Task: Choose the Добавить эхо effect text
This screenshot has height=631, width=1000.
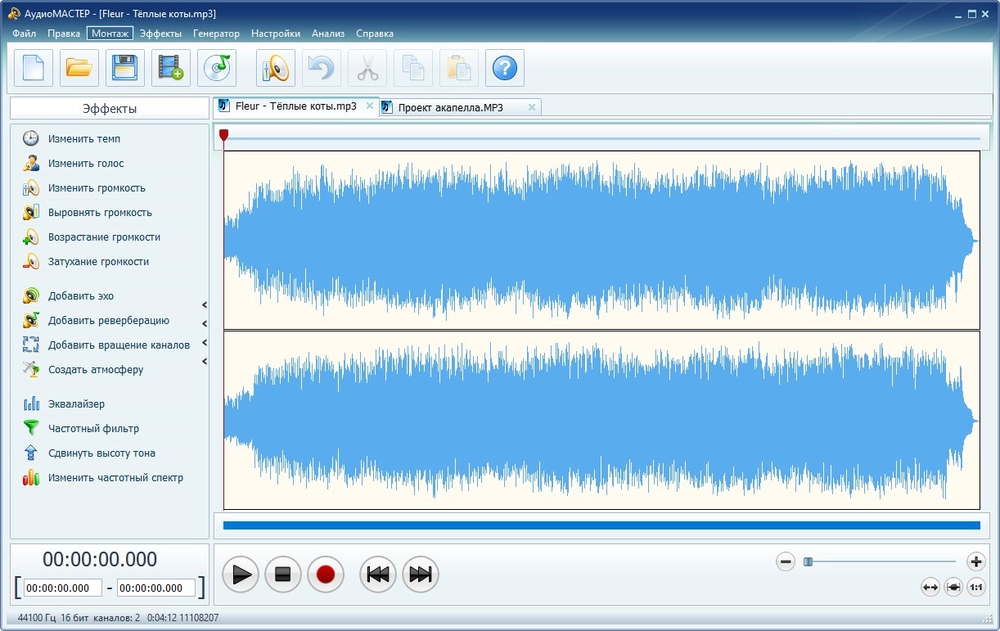Action: tap(81, 295)
